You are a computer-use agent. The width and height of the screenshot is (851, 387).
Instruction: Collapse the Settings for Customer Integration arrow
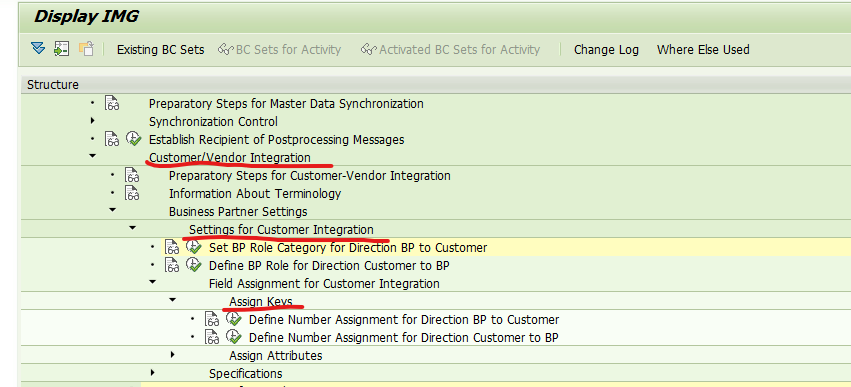[133, 228]
